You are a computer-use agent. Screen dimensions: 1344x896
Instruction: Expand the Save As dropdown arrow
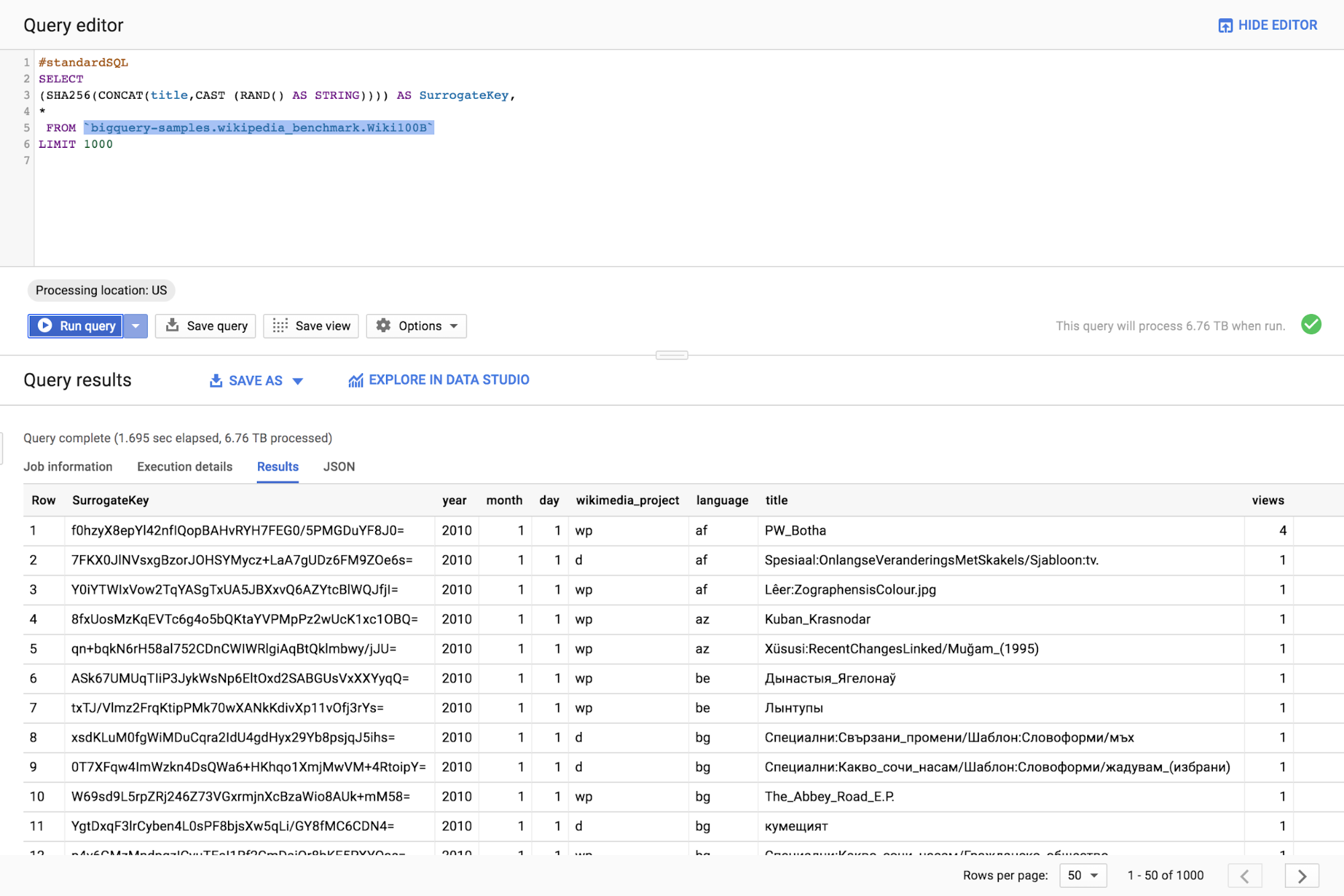point(298,381)
